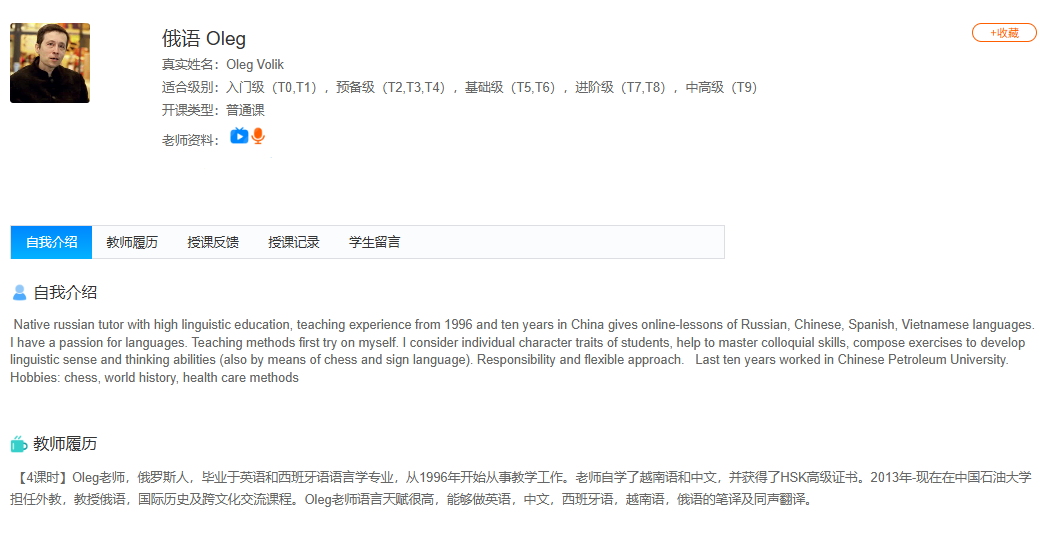
Task: Click the 中高级 (T9) level label
Action: (722, 87)
